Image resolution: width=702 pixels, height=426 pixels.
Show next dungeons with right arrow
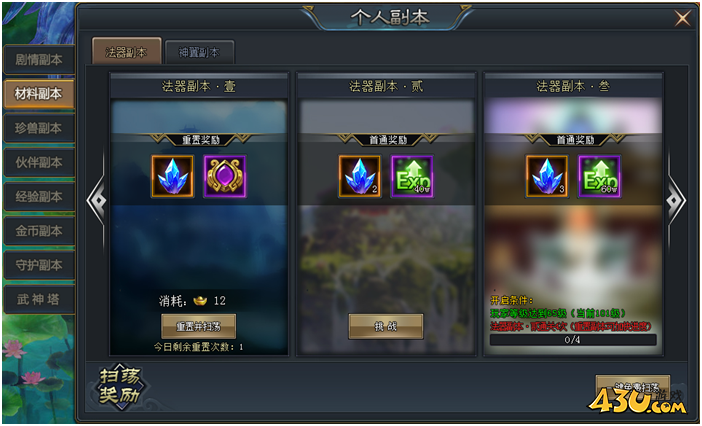coord(676,200)
